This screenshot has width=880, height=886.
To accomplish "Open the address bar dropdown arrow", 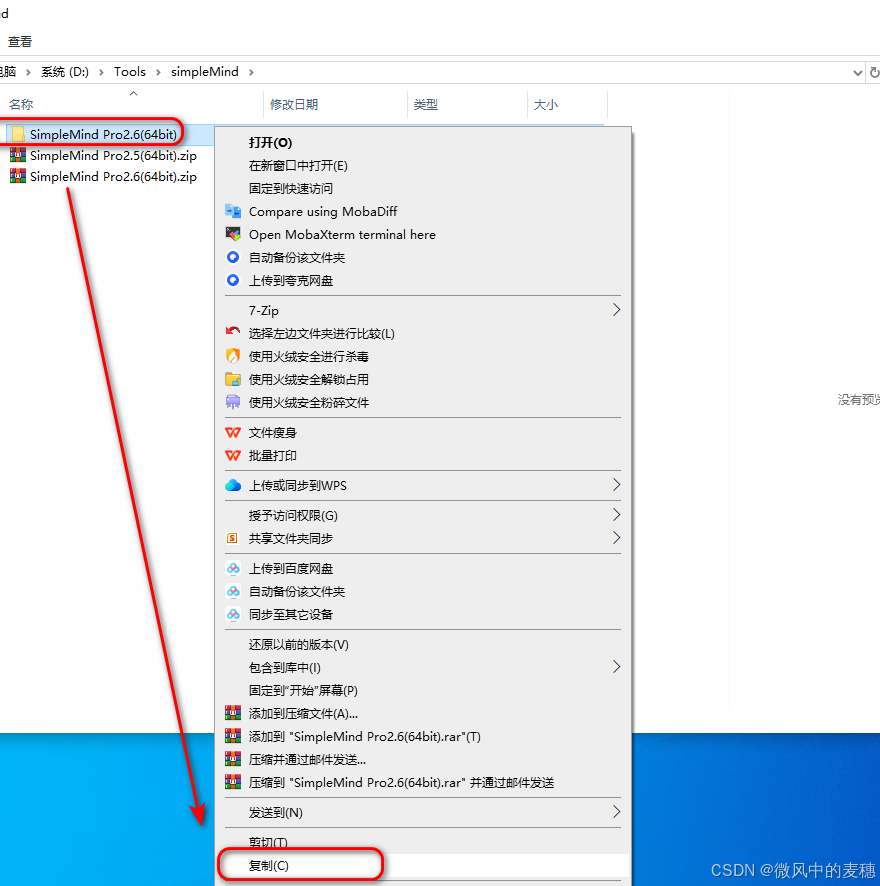I will [855, 71].
